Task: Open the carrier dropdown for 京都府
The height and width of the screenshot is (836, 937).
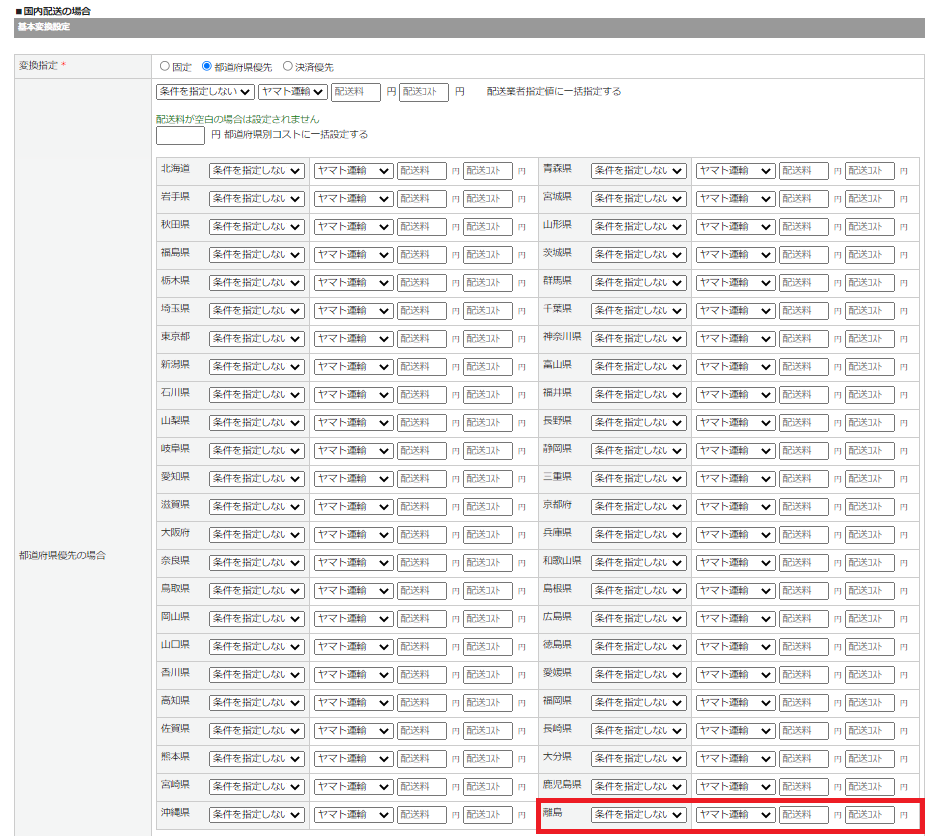Action: coord(735,507)
